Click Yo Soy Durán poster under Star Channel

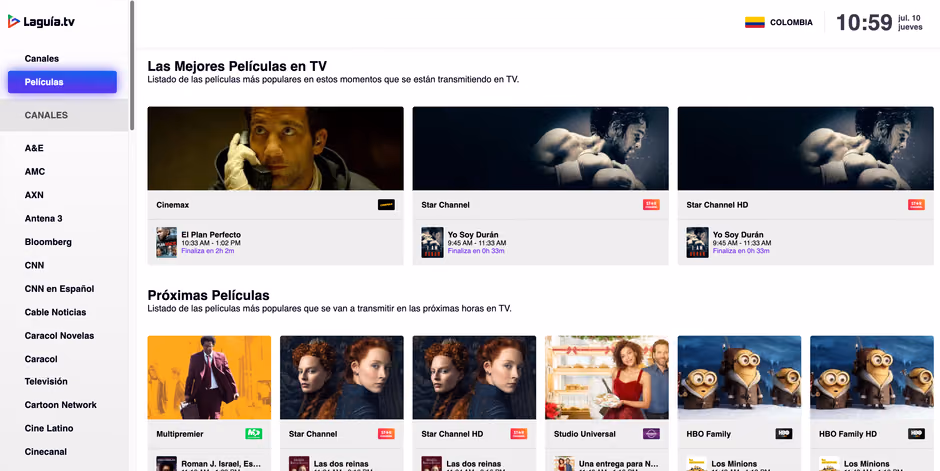(432, 242)
